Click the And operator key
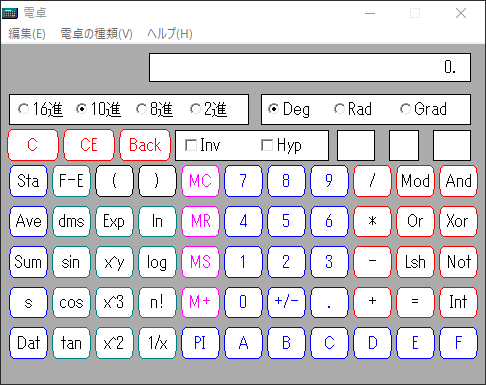 coord(458,181)
